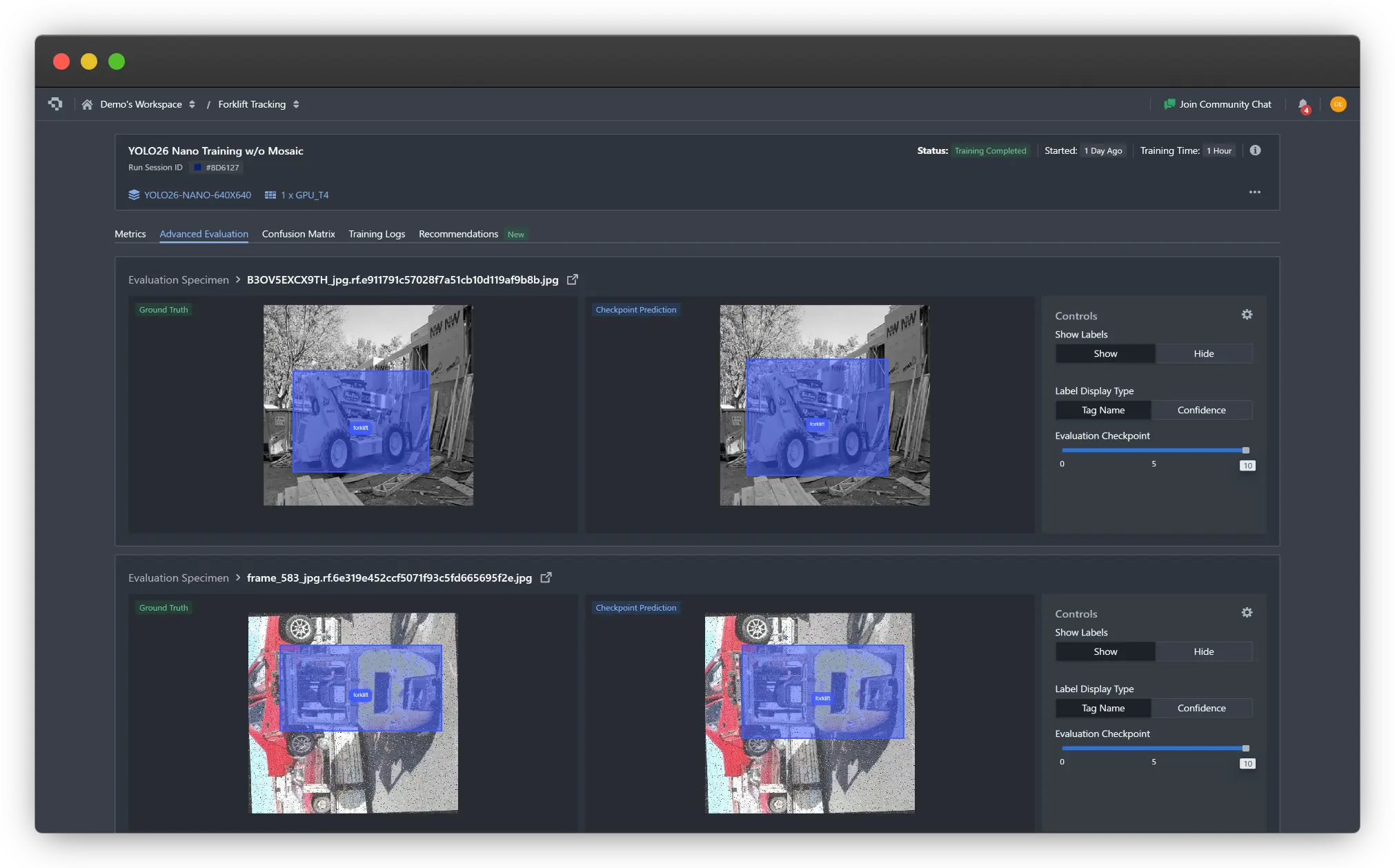Open the notifications bell

[1303, 105]
